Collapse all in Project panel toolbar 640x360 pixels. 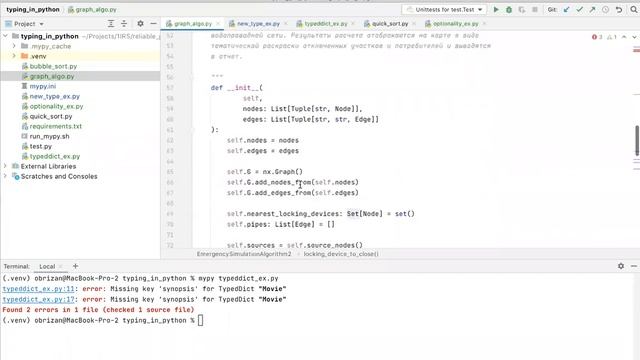(124, 24)
